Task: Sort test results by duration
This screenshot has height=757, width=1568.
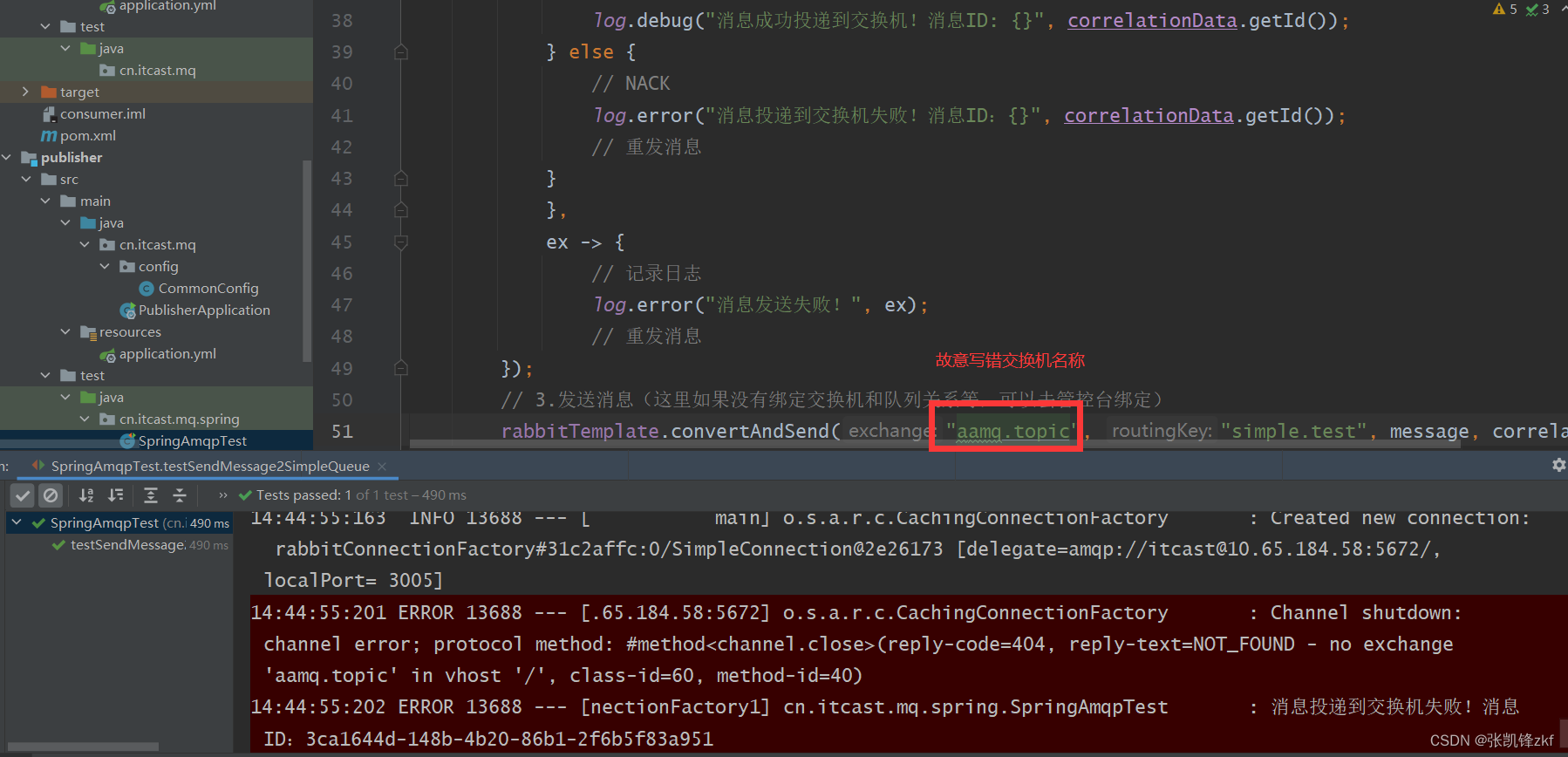Action: pyautogui.click(x=115, y=495)
